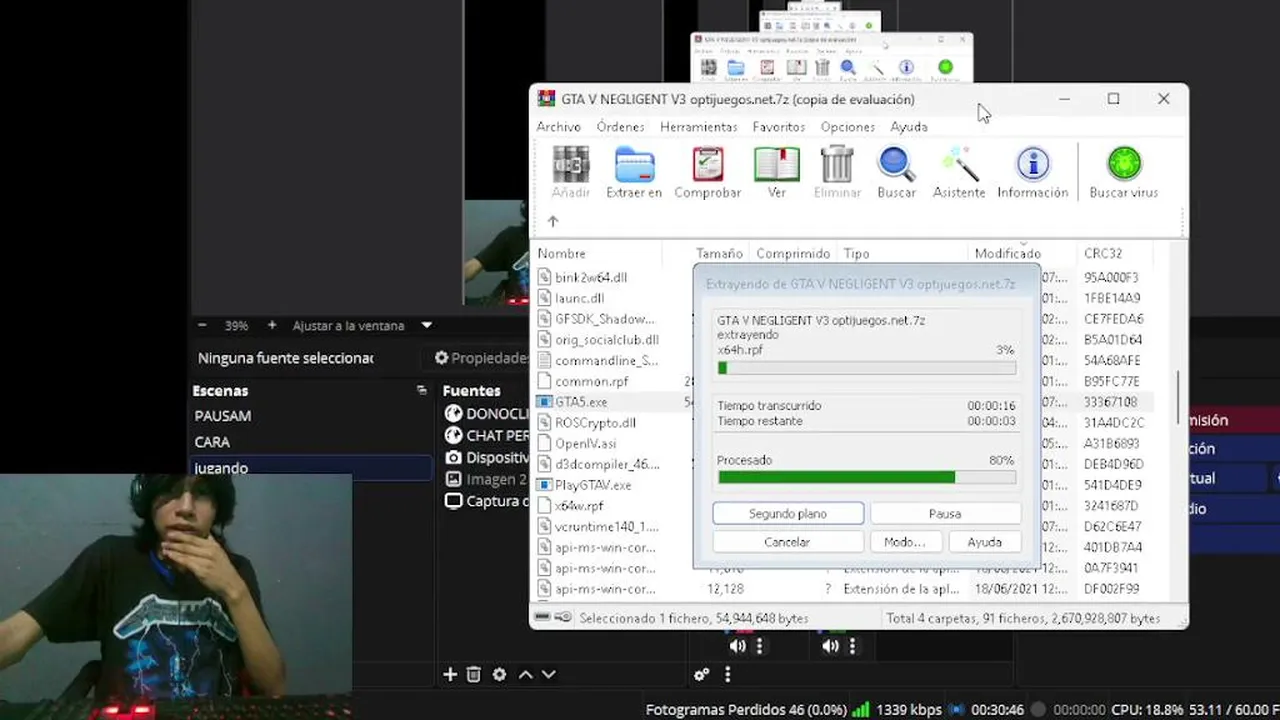The image size is (1280, 720).
Task: Click the Pausa button
Action: 945,514
